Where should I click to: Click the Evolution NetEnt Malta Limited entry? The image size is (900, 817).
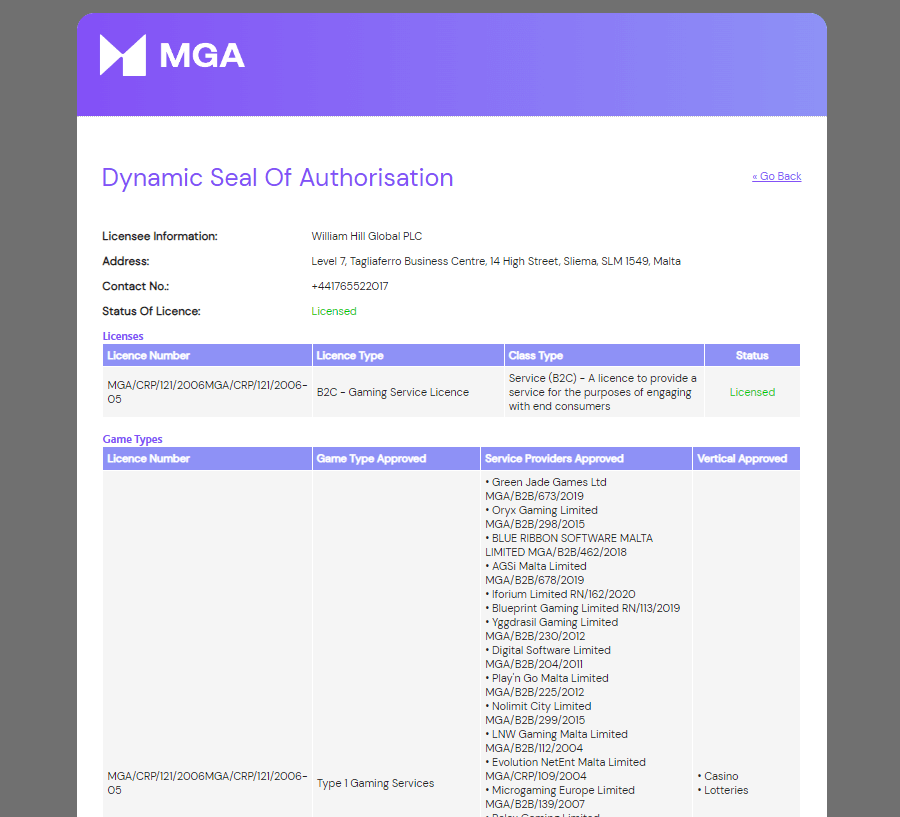click(565, 769)
